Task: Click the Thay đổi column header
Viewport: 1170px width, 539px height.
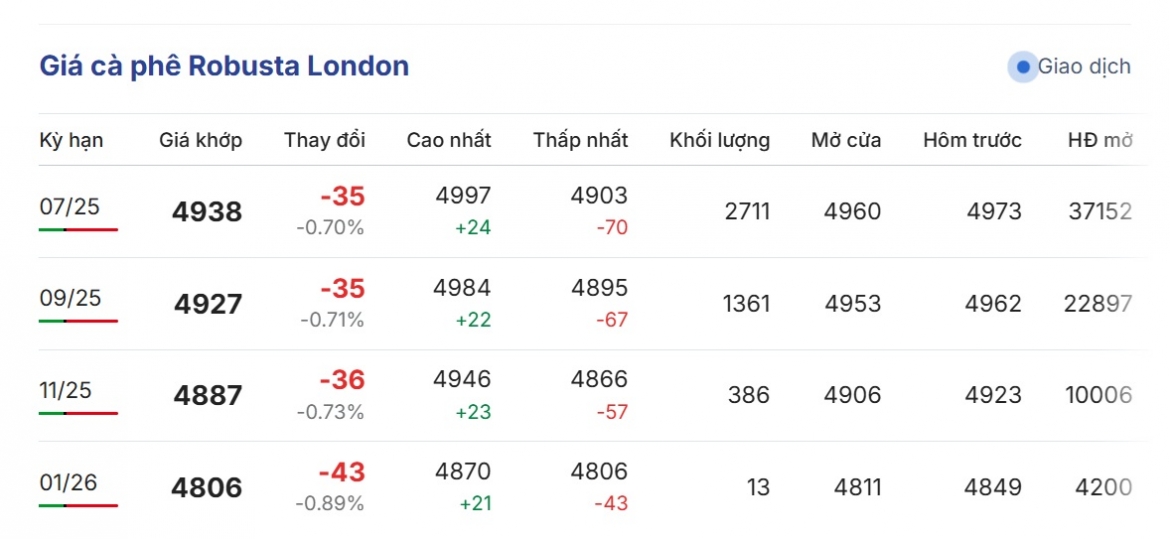Action: point(325,140)
